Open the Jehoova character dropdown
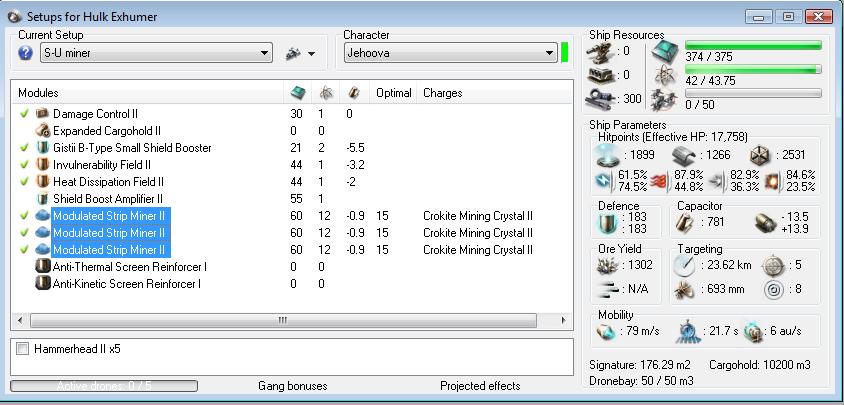 [x=451, y=53]
